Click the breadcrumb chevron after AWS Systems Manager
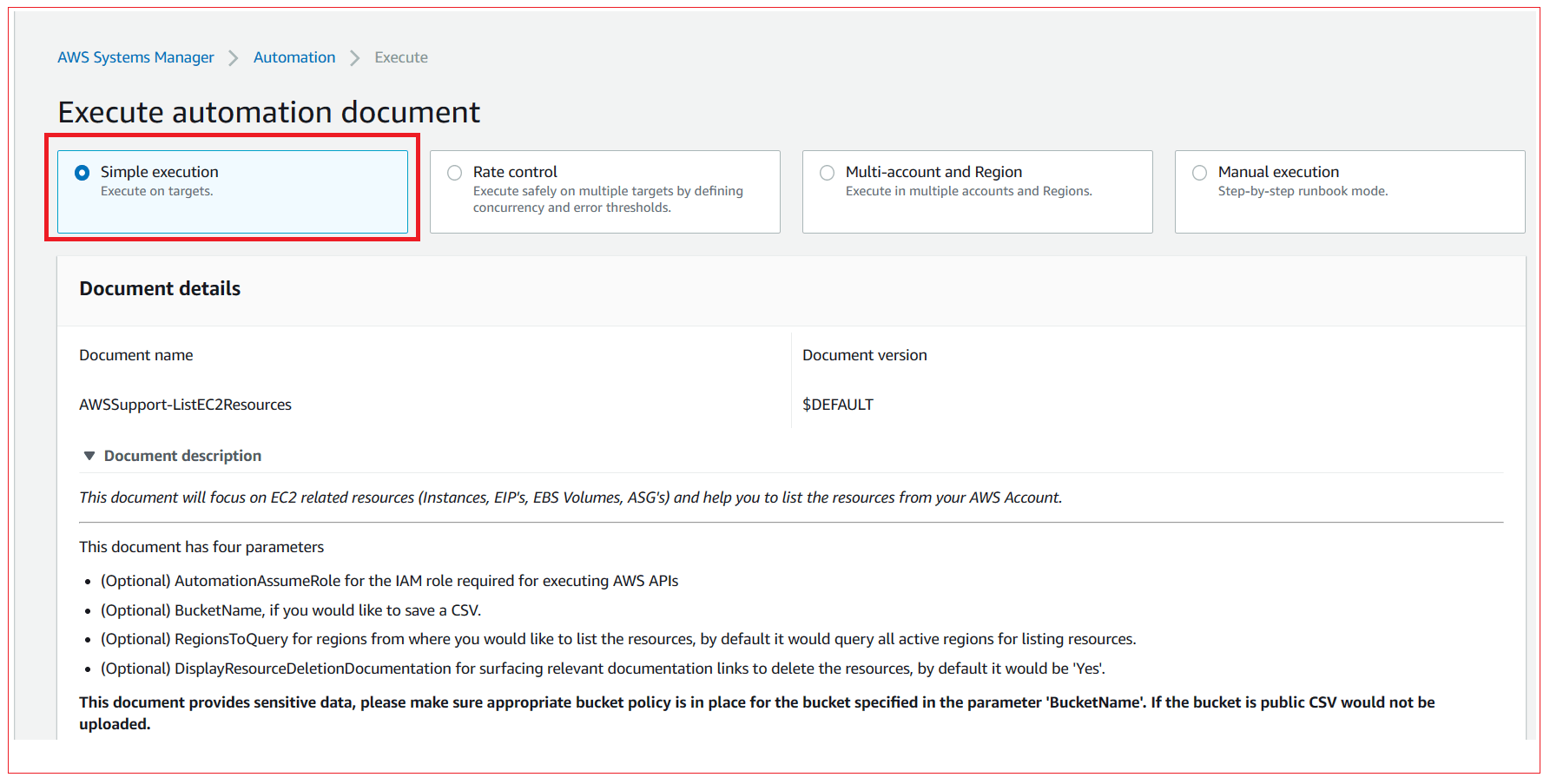 [x=233, y=56]
